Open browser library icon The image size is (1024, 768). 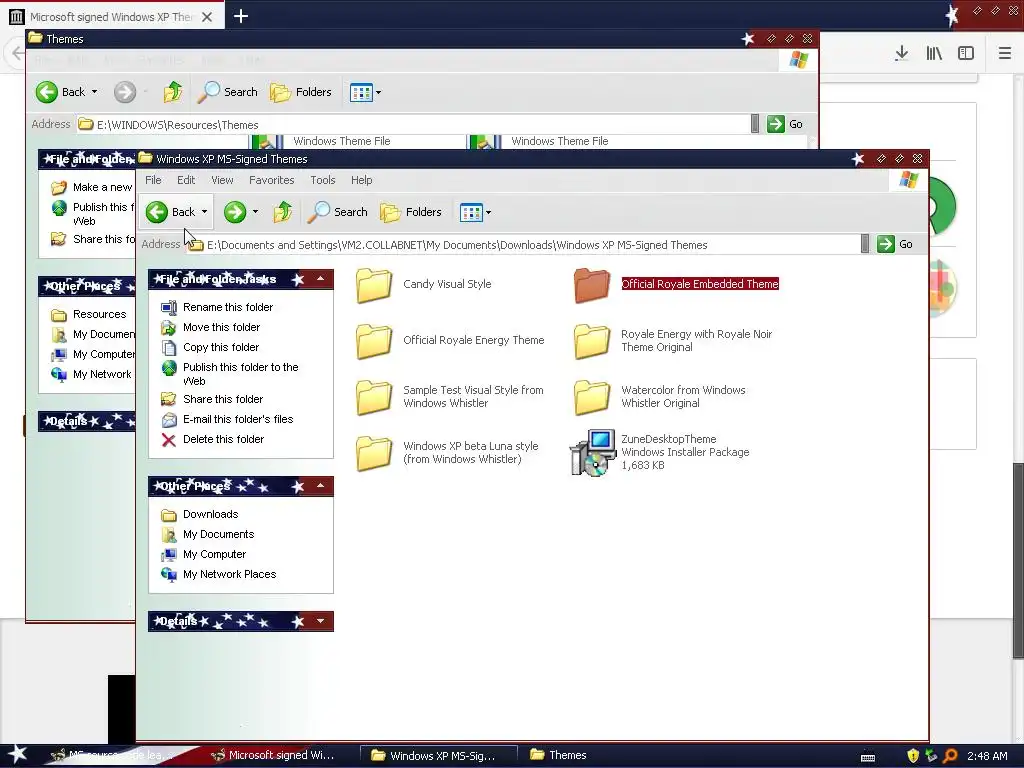pos(934,54)
